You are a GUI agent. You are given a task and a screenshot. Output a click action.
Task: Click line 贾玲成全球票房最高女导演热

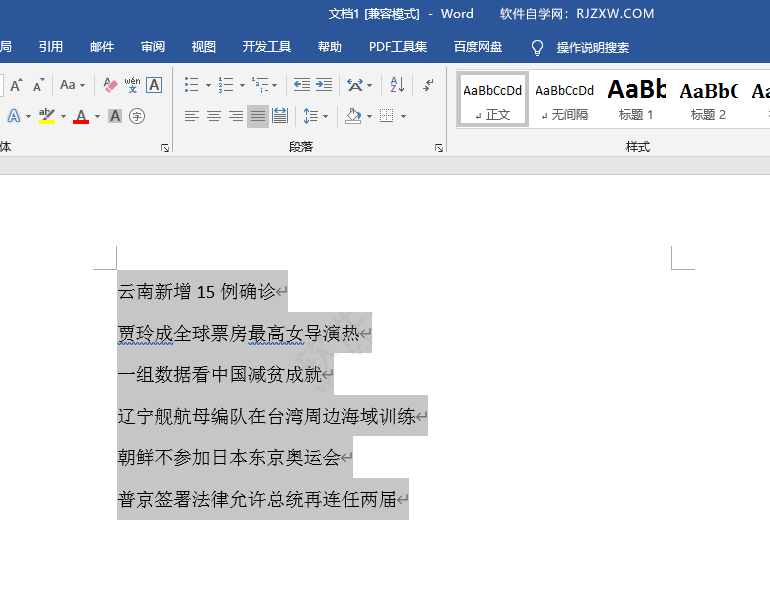[239, 333]
